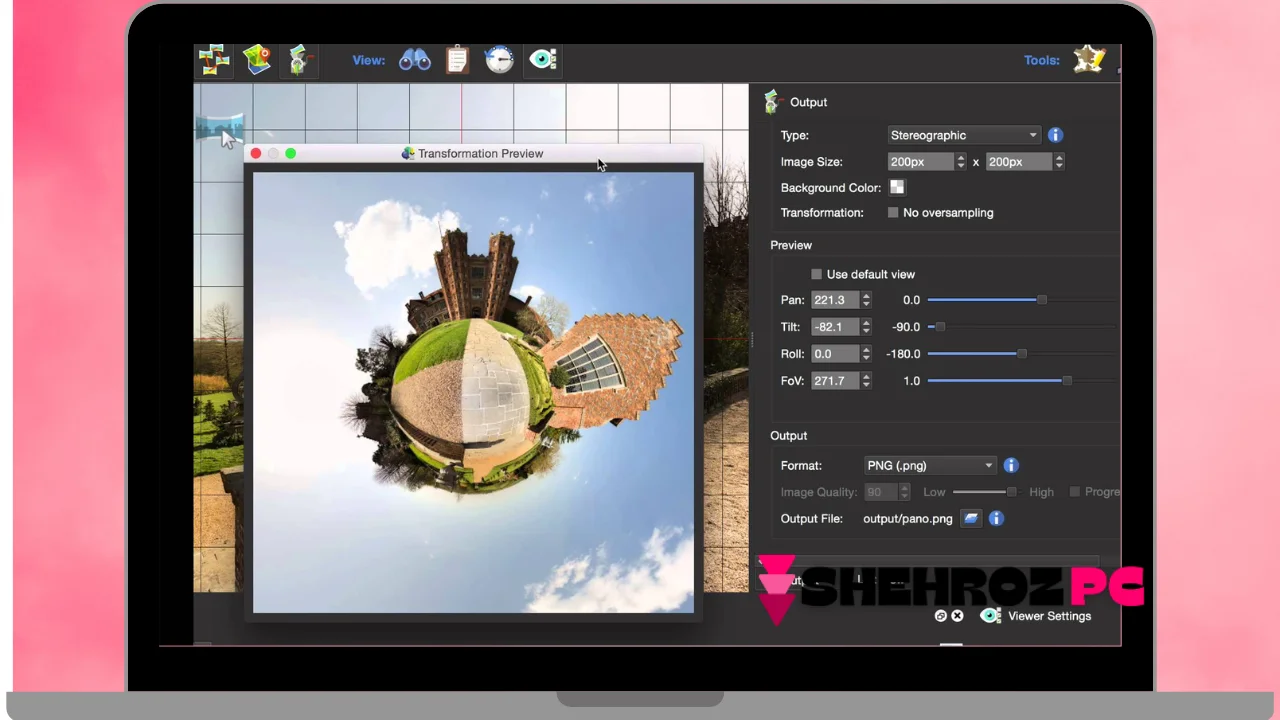Click the info icon beside Output File
This screenshot has width=1280, height=720.
pos(996,518)
